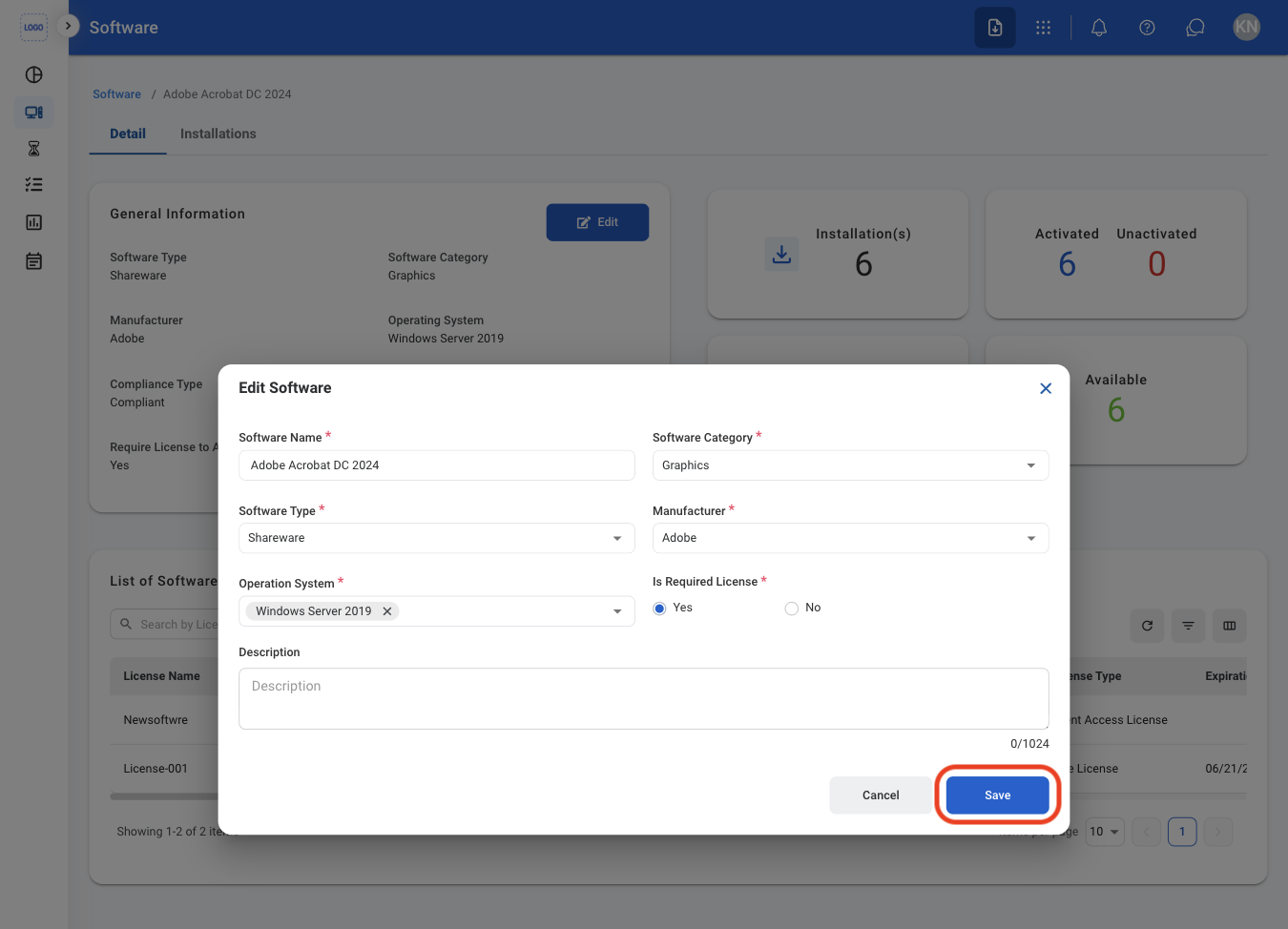Click the Available count 6

coord(1116,410)
